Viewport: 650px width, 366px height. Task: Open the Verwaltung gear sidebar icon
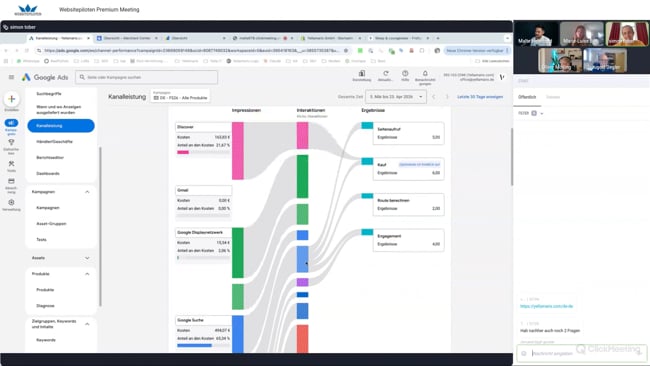click(11, 202)
